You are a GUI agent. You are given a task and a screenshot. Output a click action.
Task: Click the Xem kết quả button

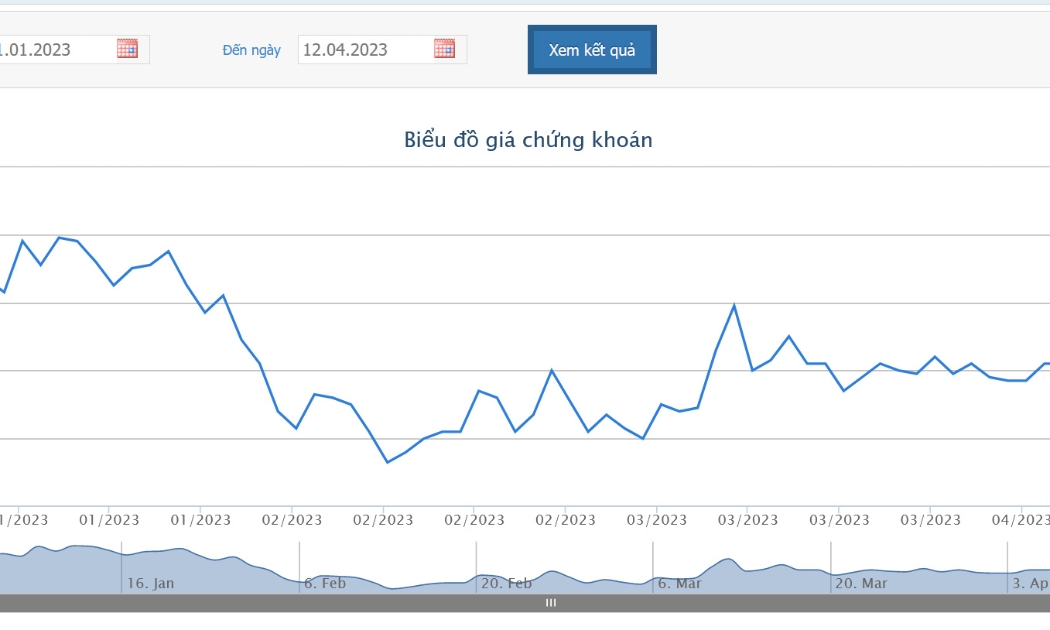(592, 50)
